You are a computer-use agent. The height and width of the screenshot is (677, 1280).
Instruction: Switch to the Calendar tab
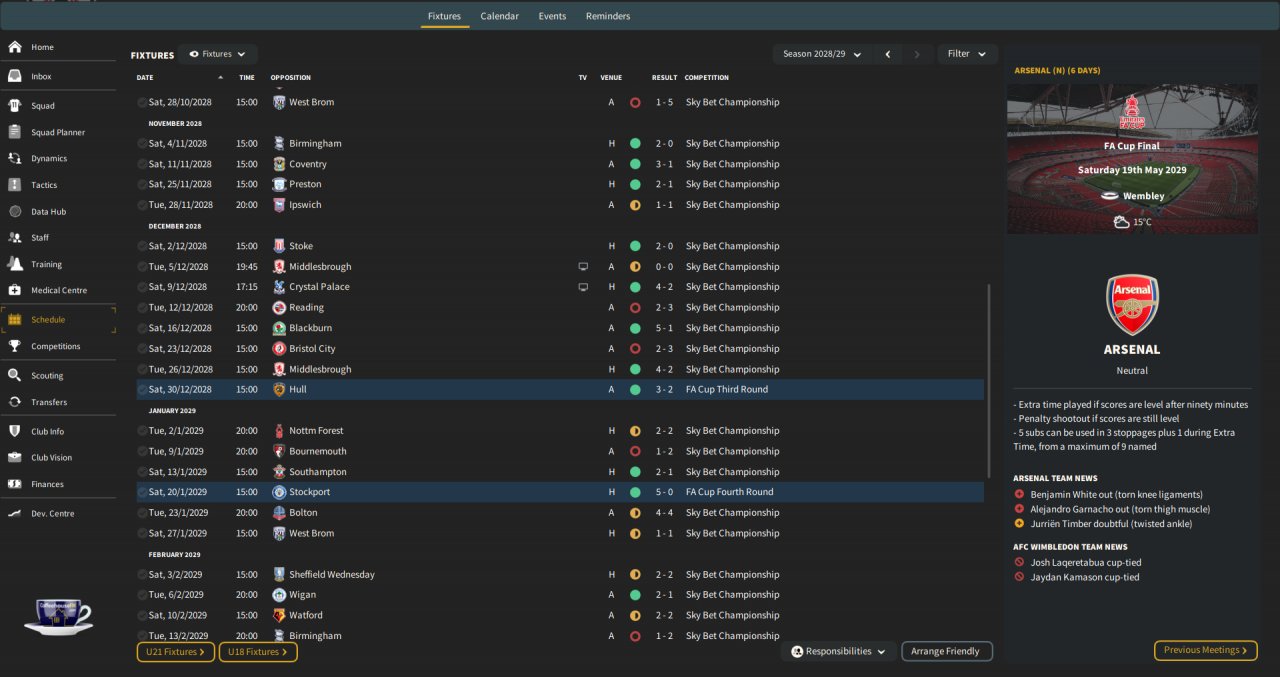[x=499, y=16]
